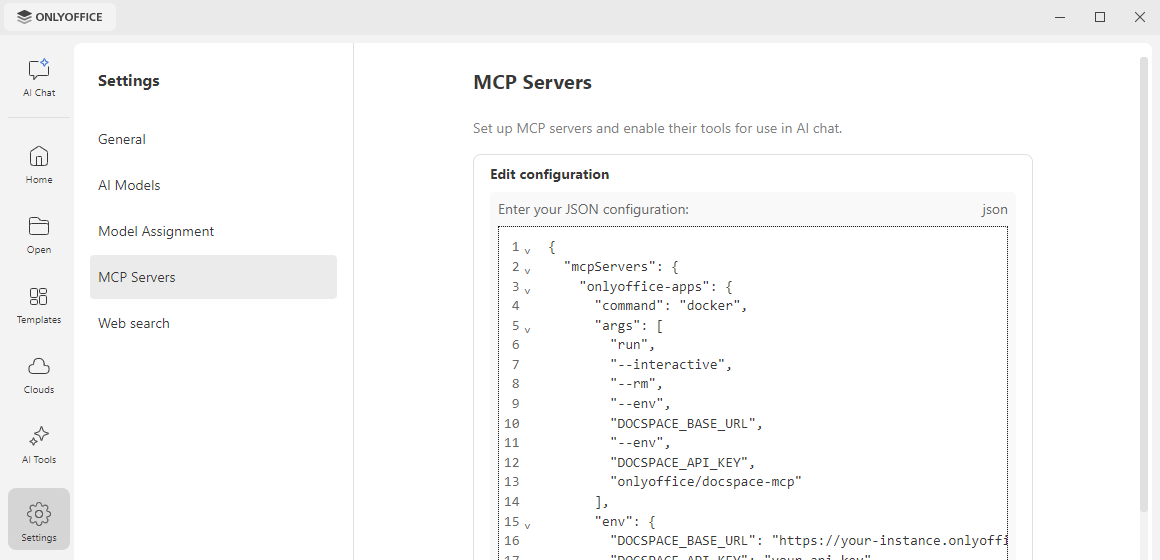Fold the "onlyoffice-apps" block on line 3
Viewport: 1160px width, 560px height.
(x=527, y=289)
